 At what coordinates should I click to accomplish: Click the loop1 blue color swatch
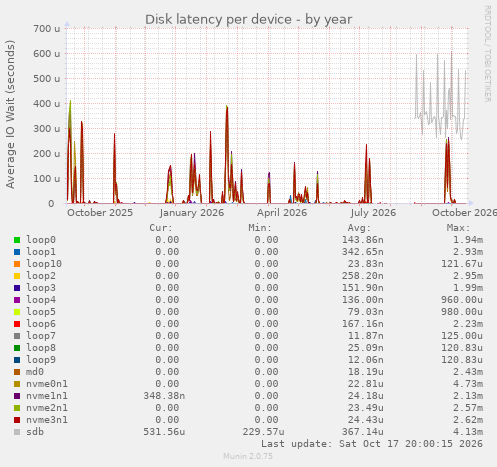click(x=17, y=252)
